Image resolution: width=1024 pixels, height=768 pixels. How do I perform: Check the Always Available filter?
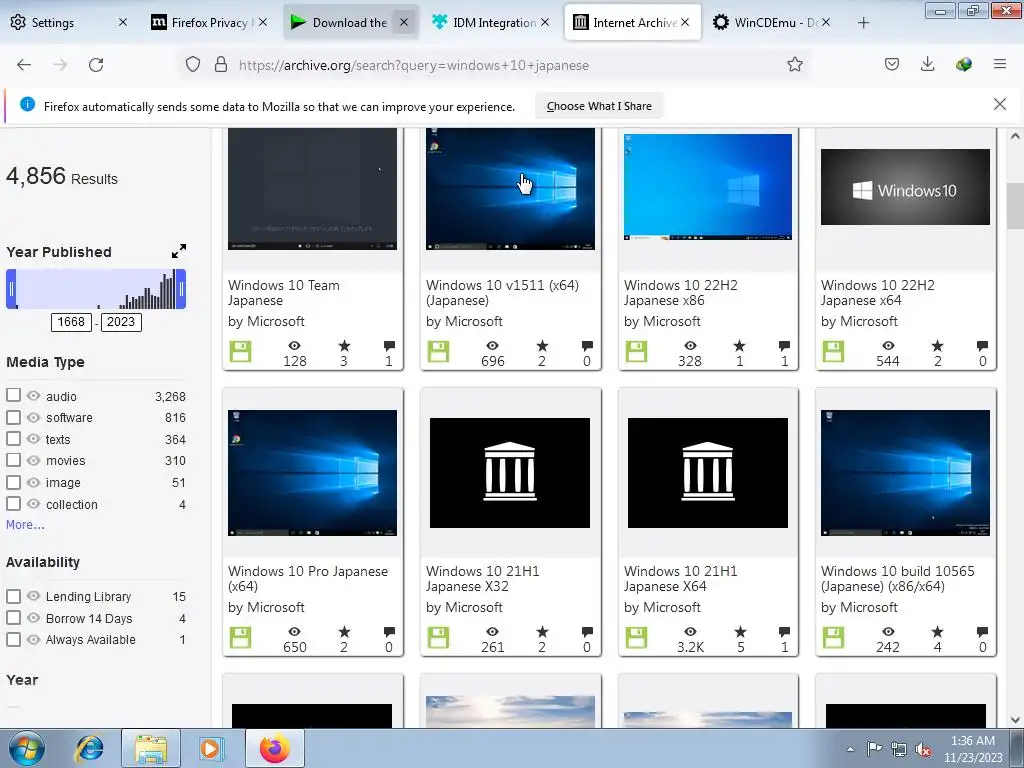13,639
